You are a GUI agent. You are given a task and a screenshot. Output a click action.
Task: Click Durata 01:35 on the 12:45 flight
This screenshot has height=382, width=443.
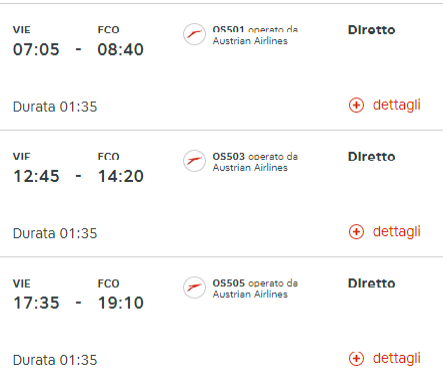click(55, 233)
